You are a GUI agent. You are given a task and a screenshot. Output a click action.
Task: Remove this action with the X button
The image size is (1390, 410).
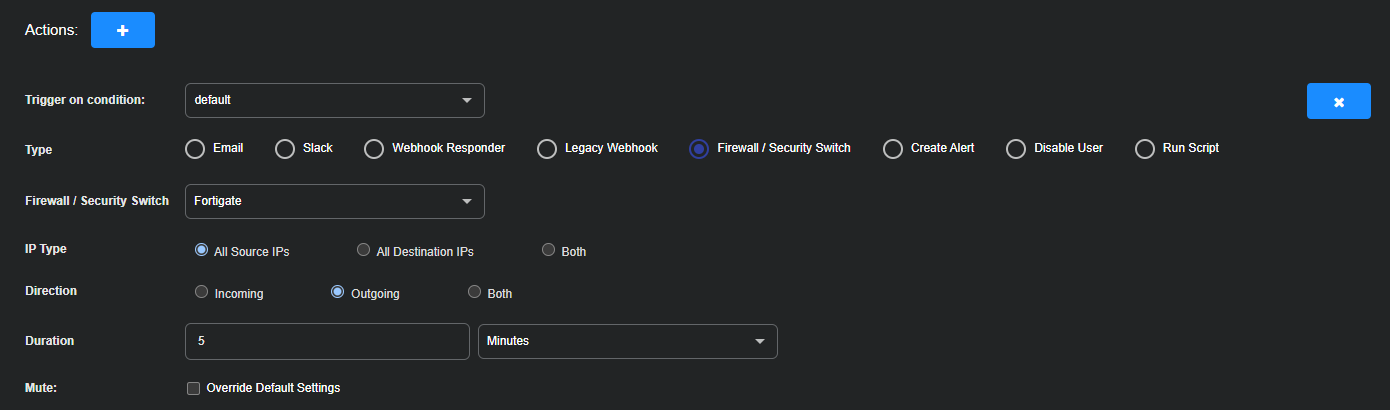tap(1338, 102)
